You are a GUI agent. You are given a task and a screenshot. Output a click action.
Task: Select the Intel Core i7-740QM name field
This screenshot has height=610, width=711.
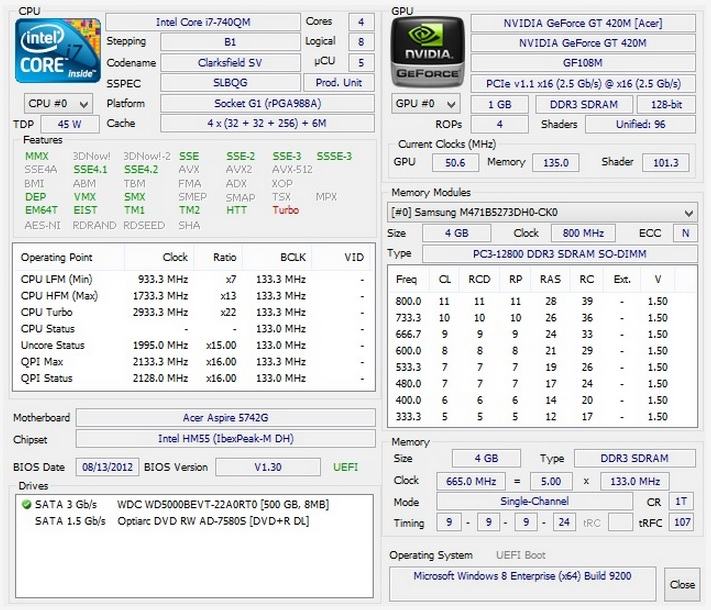(203, 22)
